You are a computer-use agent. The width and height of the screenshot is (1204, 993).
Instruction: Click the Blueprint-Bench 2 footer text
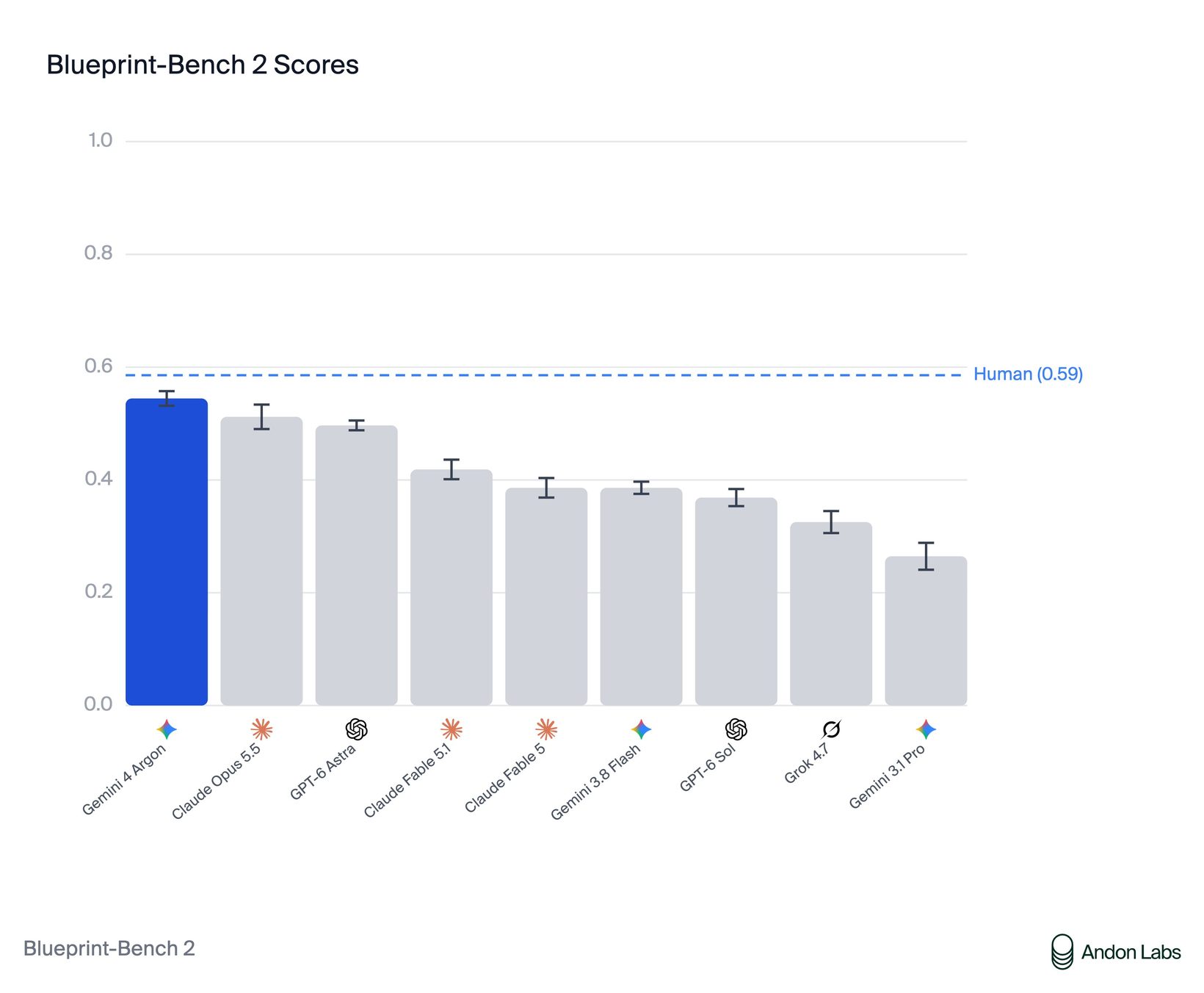pyautogui.click(x=109, y=948)
